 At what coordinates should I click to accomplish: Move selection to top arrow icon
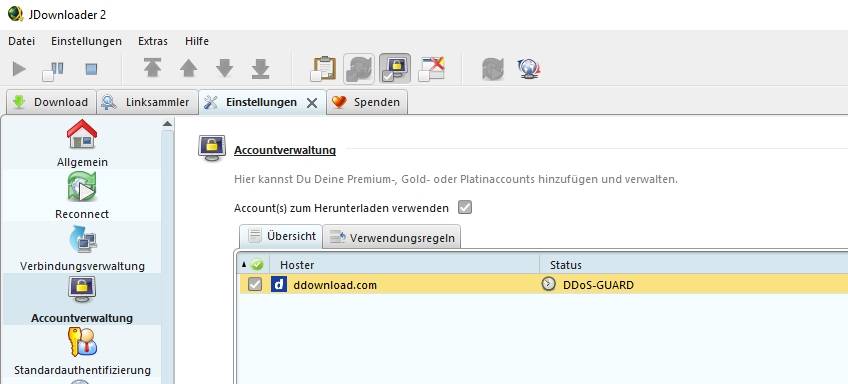click(153, 69)
